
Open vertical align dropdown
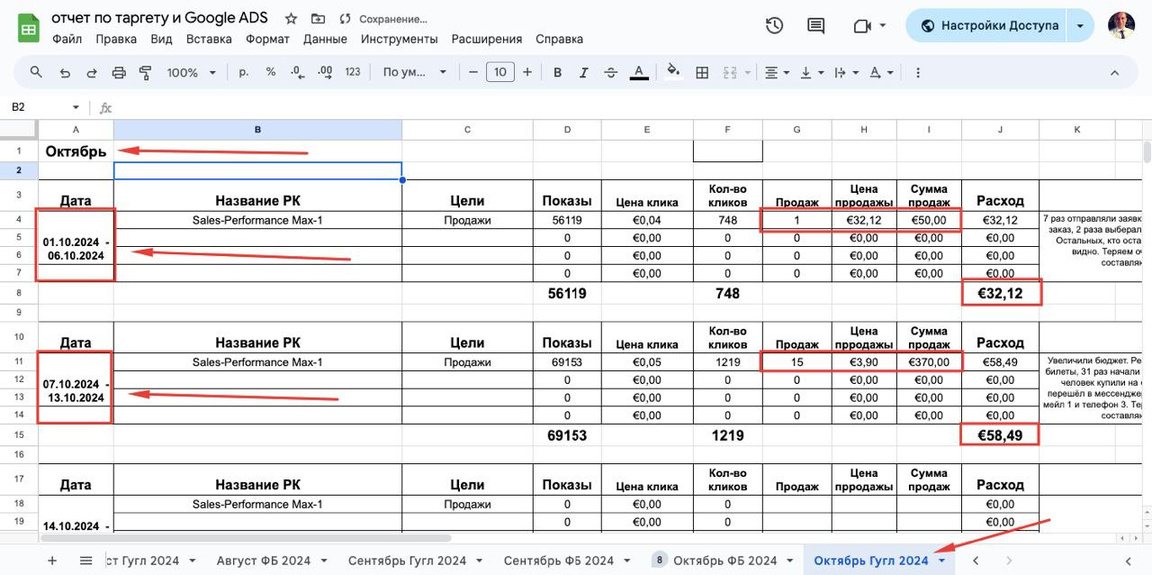coord(810,72)
